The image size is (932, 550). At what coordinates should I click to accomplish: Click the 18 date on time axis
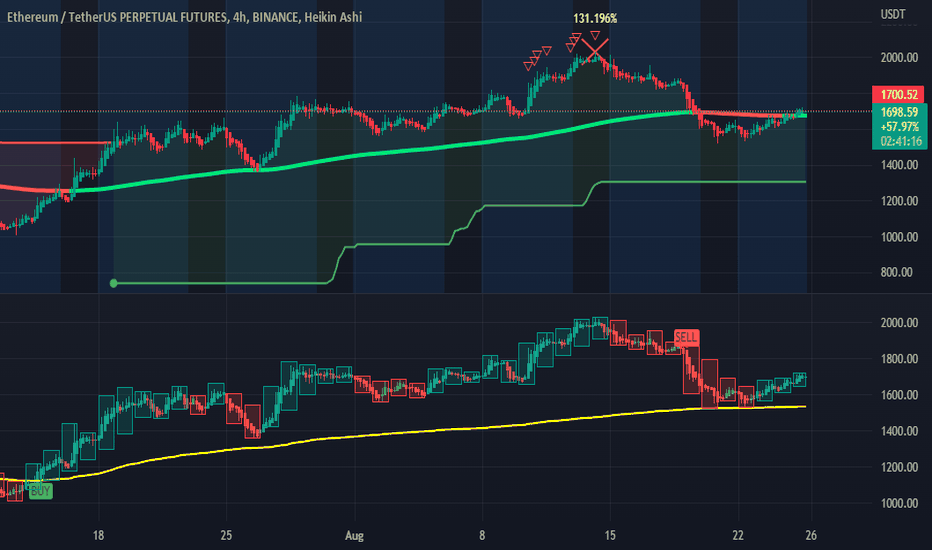pyautogui.click(x=98, y=535)
